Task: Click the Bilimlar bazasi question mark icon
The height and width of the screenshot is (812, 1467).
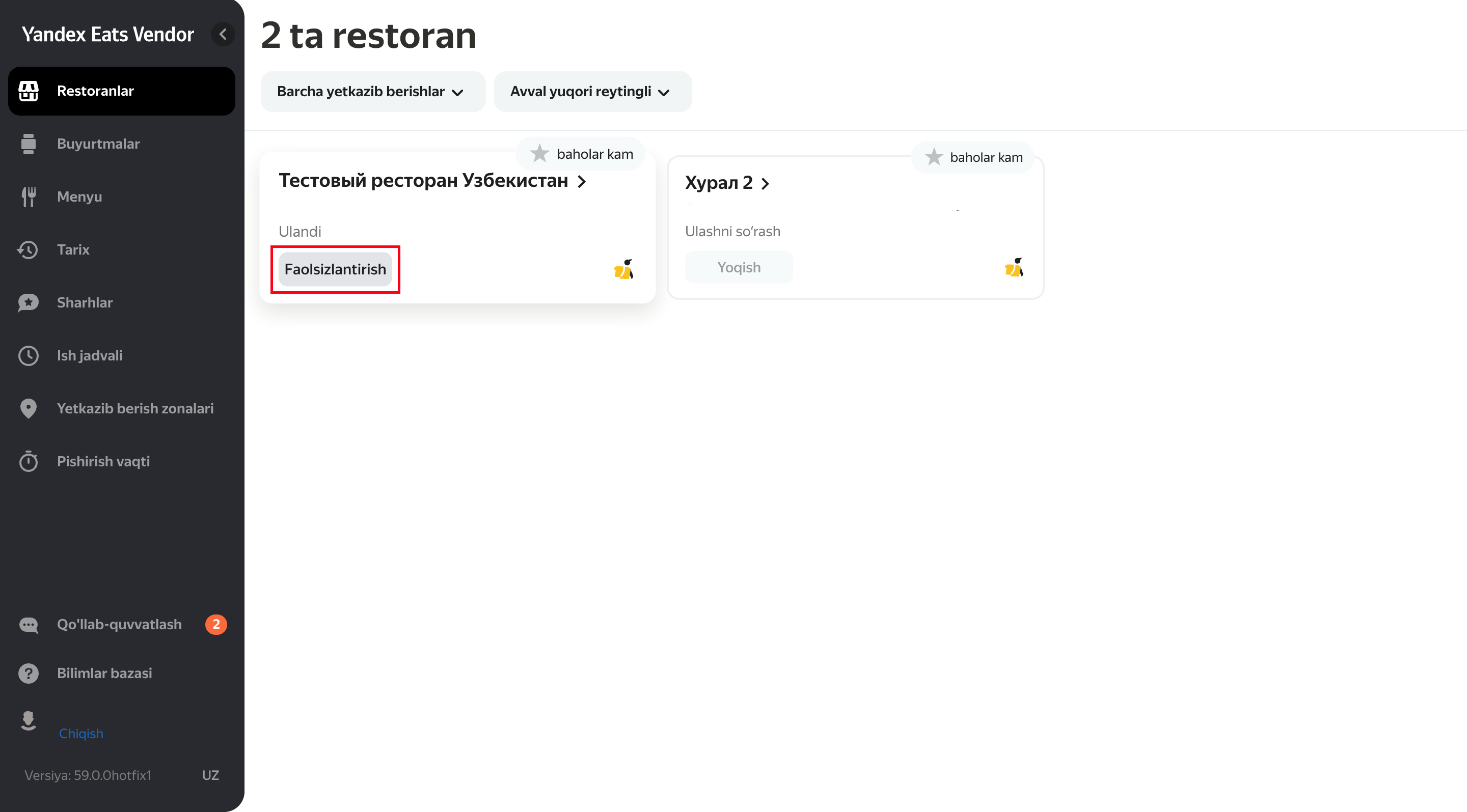Action: [29, 674]
